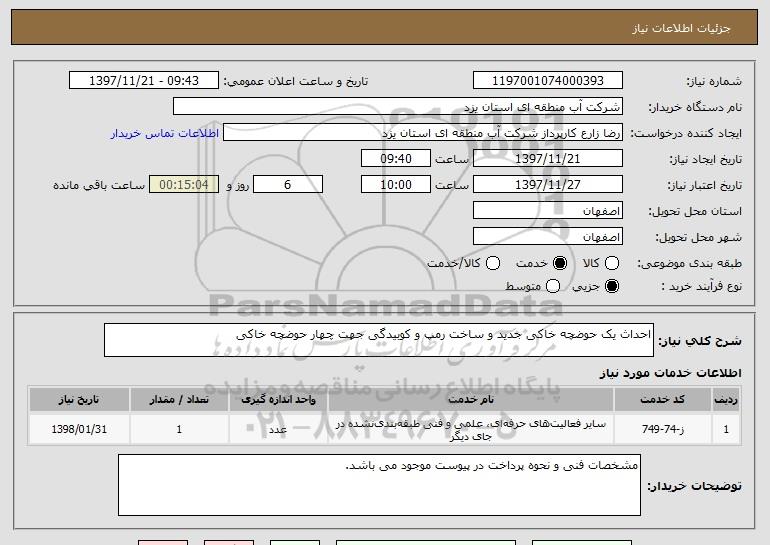
Task: Click the announcement date field 1397/11/21 - 09:43
Action: pyautogui.click(x=144, y=81)
